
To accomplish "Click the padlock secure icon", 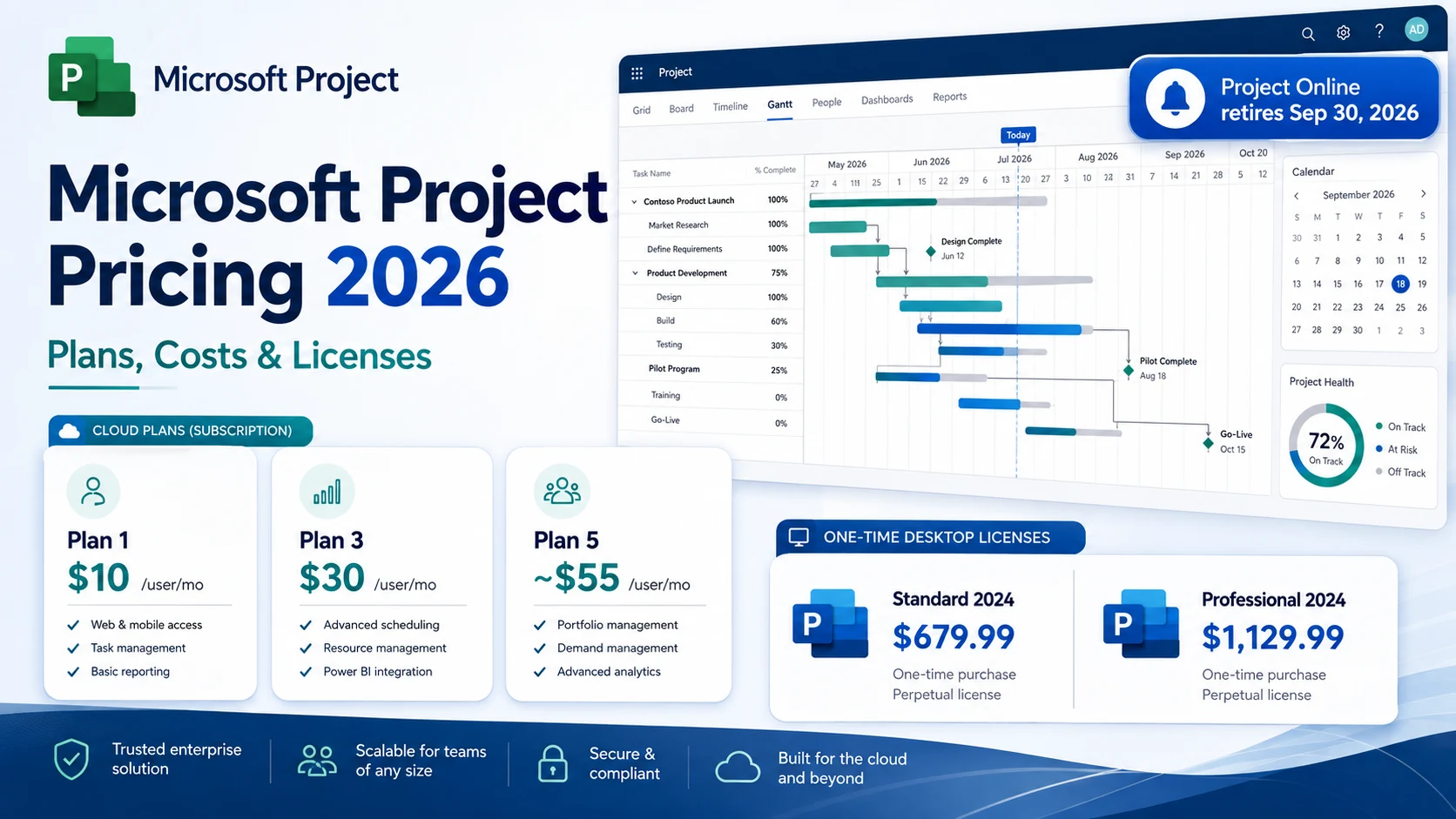I will click(552, 763).
